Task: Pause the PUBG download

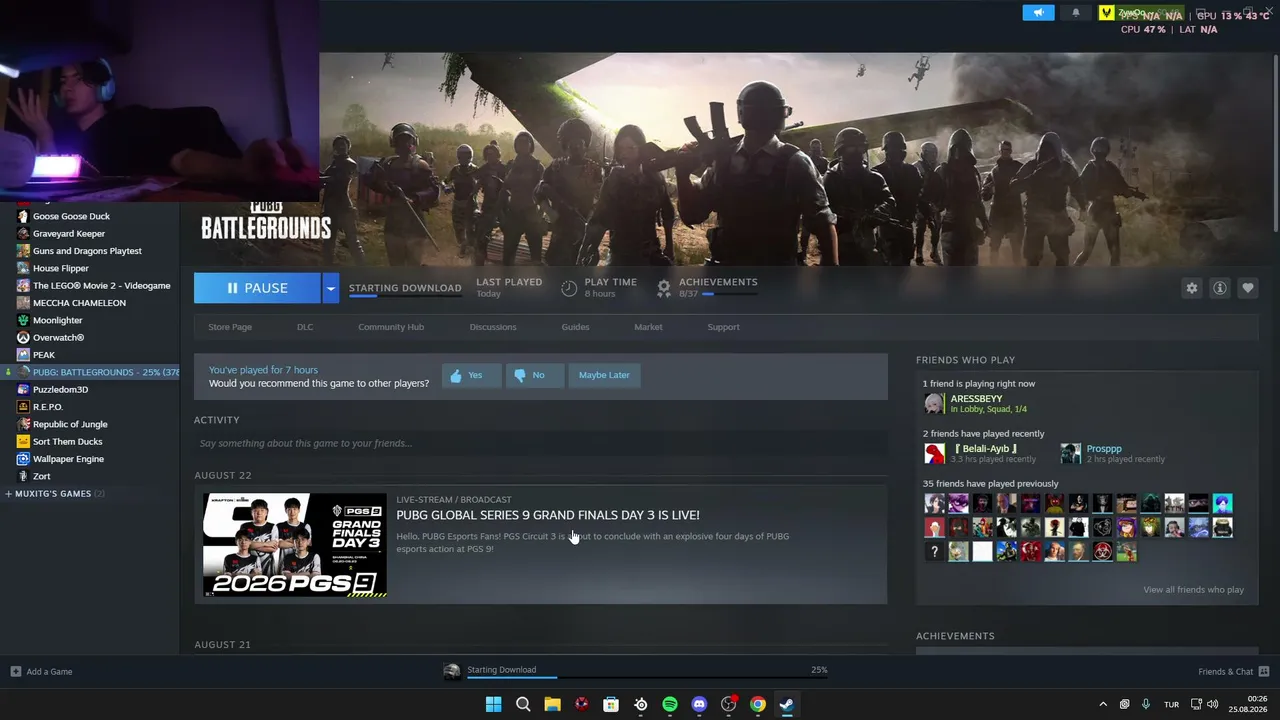Action: tap(257, 288)
